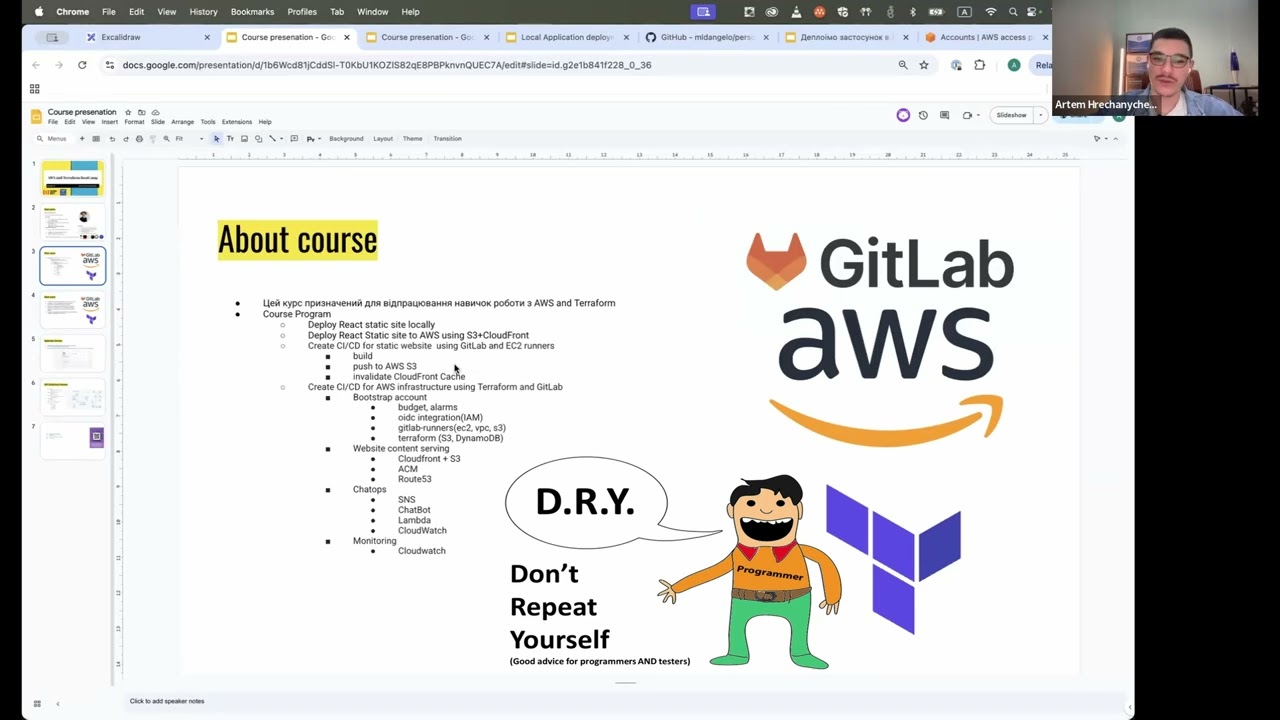Click the zoom magnifier tool
Screen dimensions: 1280x720
tap(167, 138)
